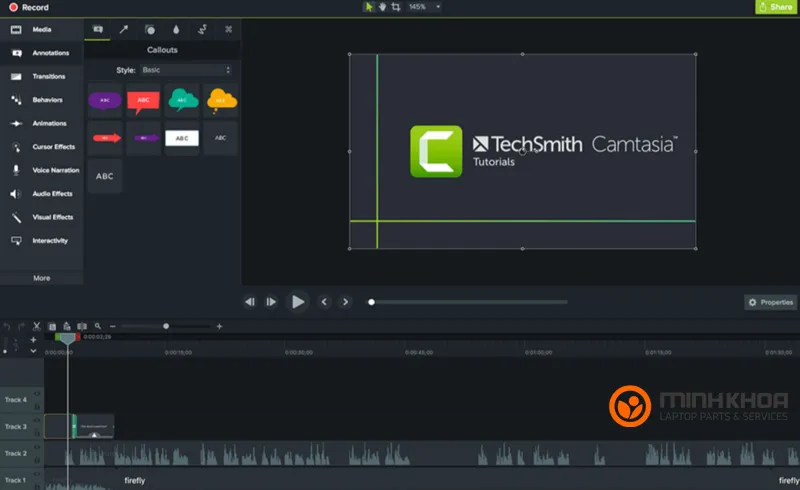Activate the Pan hand tool
This screenshot has width=800, height=490.
[381, 7]
